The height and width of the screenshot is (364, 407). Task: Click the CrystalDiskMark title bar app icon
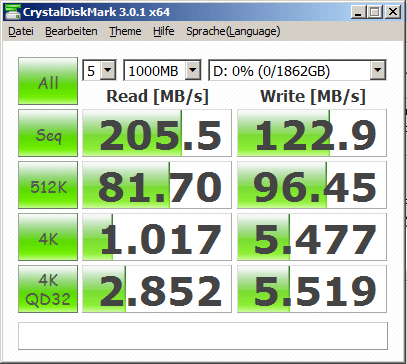[12, 11]
